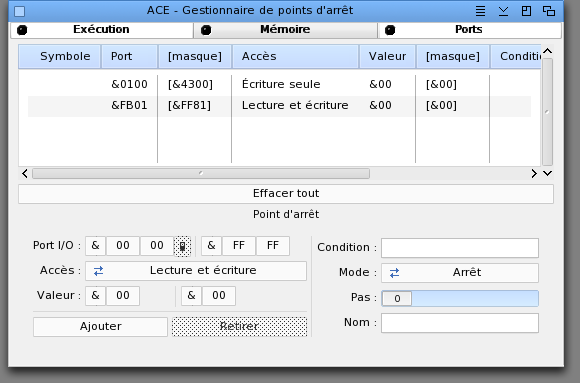Viewport: 580px width, 383px height.
Task: Click the list's scroll down arrow
Action: (x=547, y=173)
